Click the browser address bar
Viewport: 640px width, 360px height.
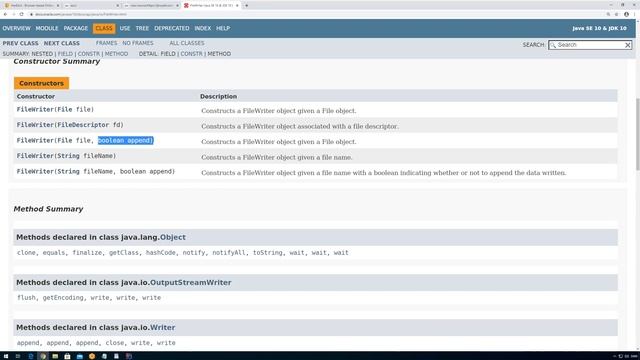[x=314, y=14]
